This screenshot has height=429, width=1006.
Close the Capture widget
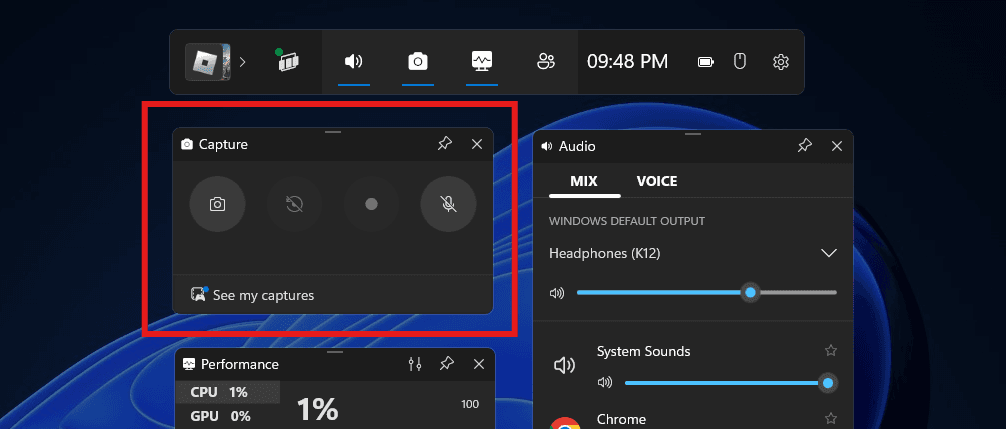click(477, 144)
